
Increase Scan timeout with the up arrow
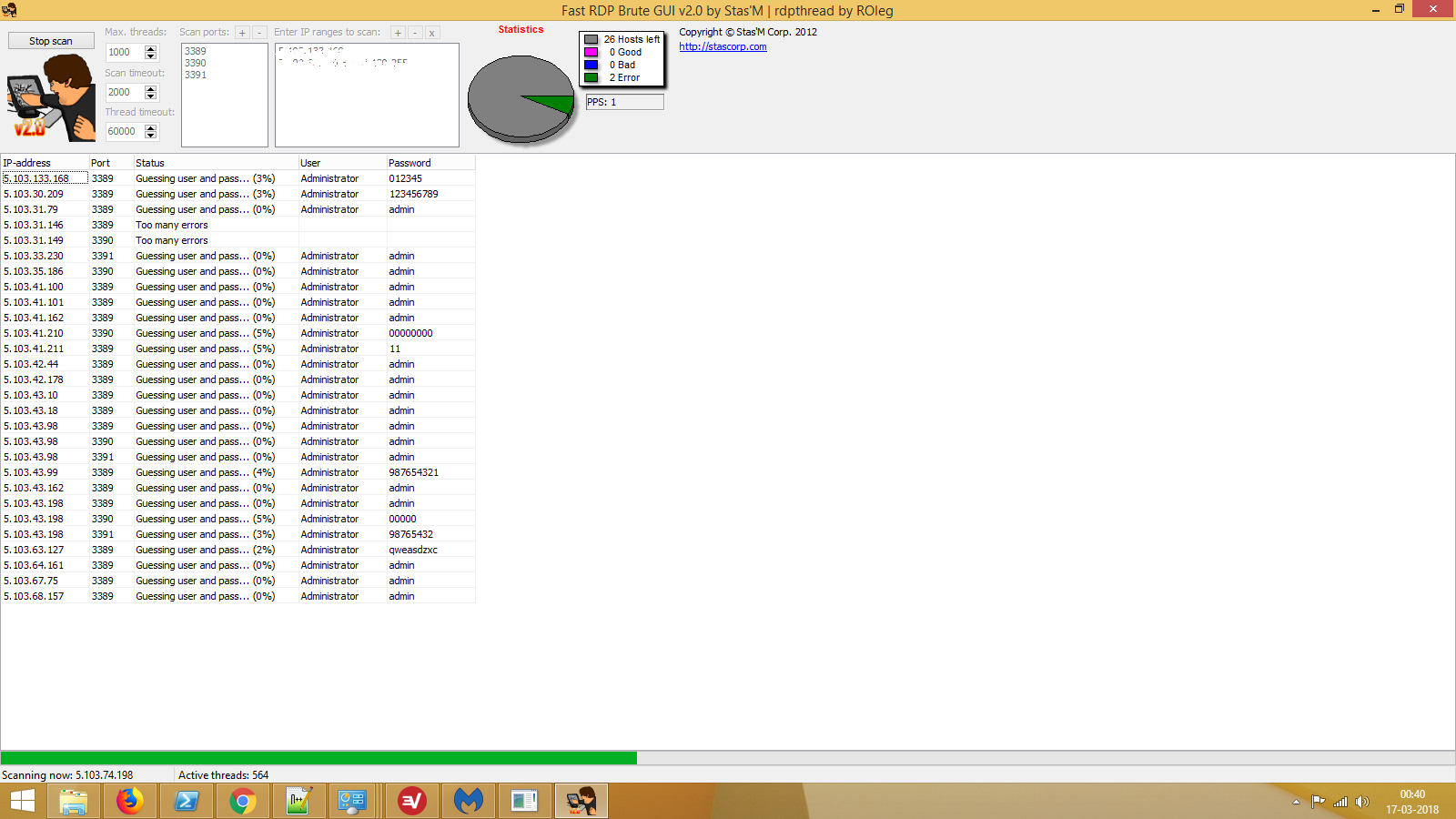pos(151,89)
